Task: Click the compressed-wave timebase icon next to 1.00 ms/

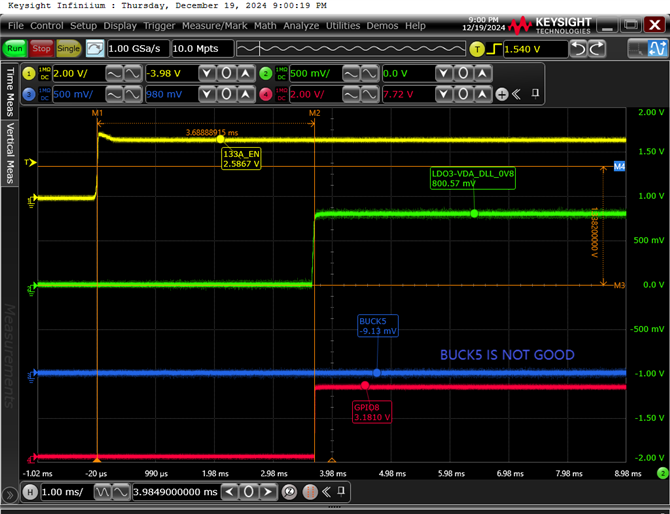Action: [x=102, y=492]
